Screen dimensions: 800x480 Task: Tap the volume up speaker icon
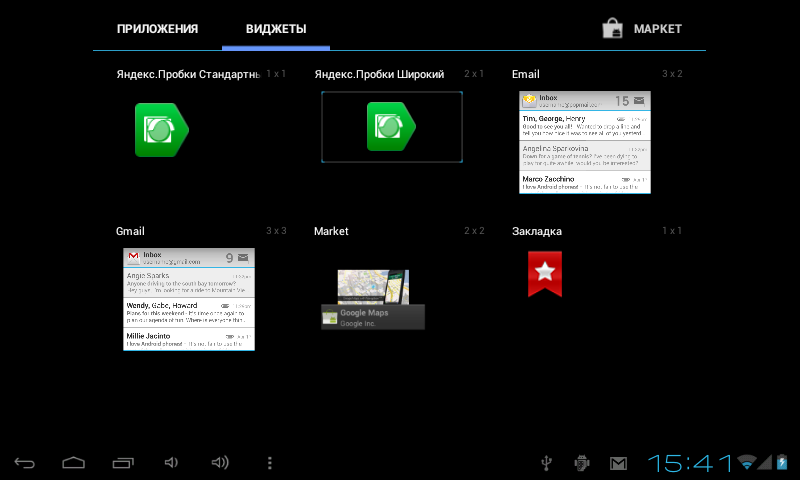point(220,462)
